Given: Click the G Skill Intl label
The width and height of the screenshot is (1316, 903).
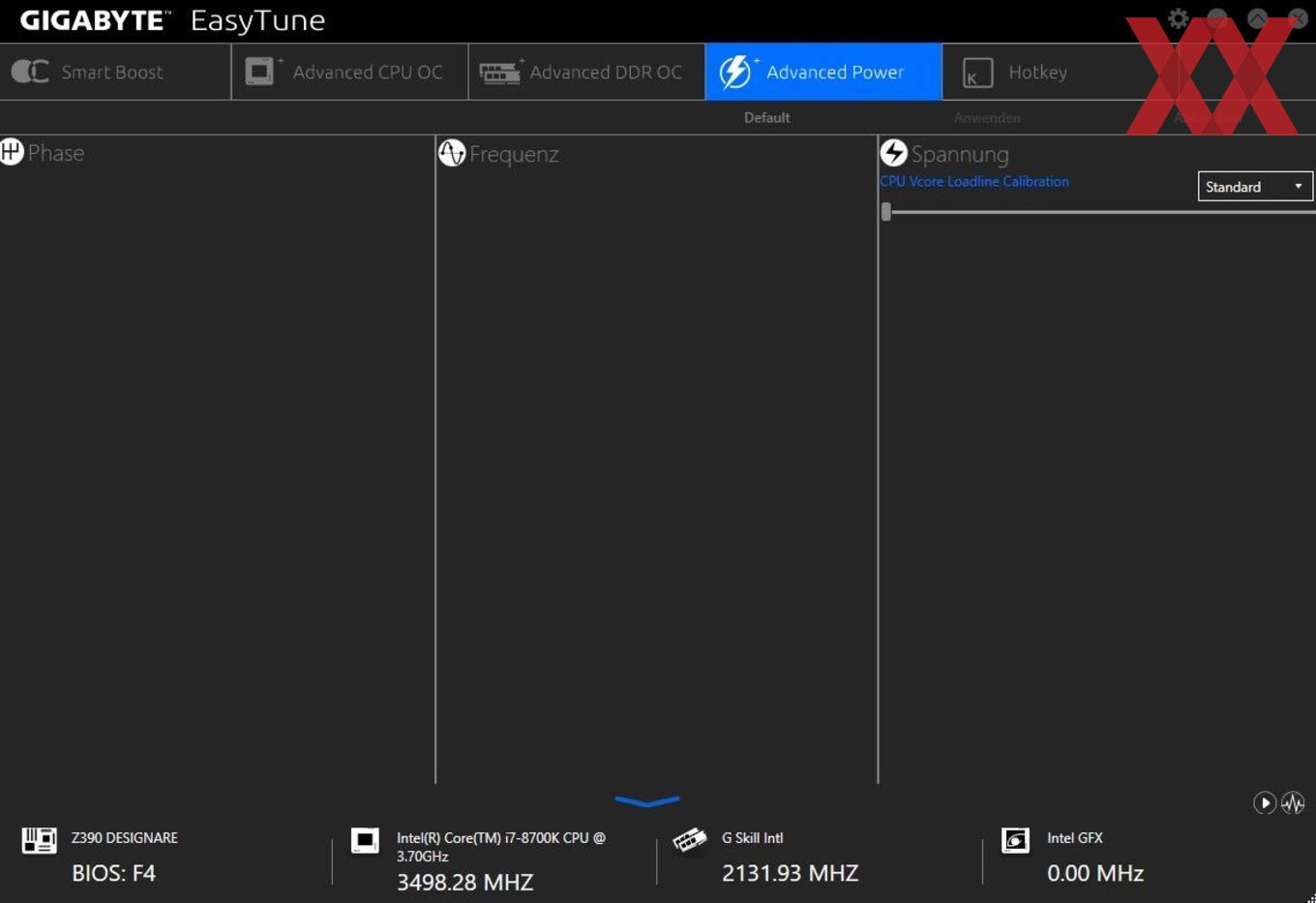Looking at the screenshot, I should coord(752,838).
